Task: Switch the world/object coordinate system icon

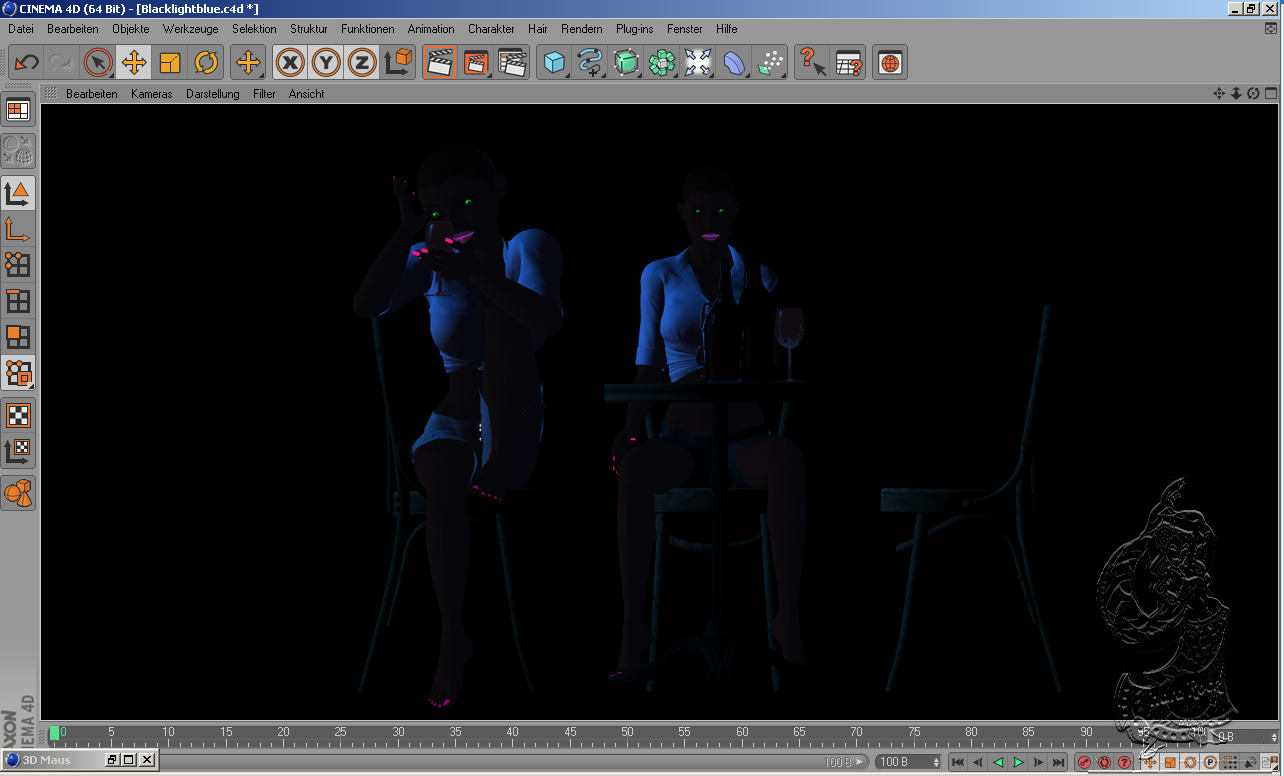Action: (x=398, y=63)
